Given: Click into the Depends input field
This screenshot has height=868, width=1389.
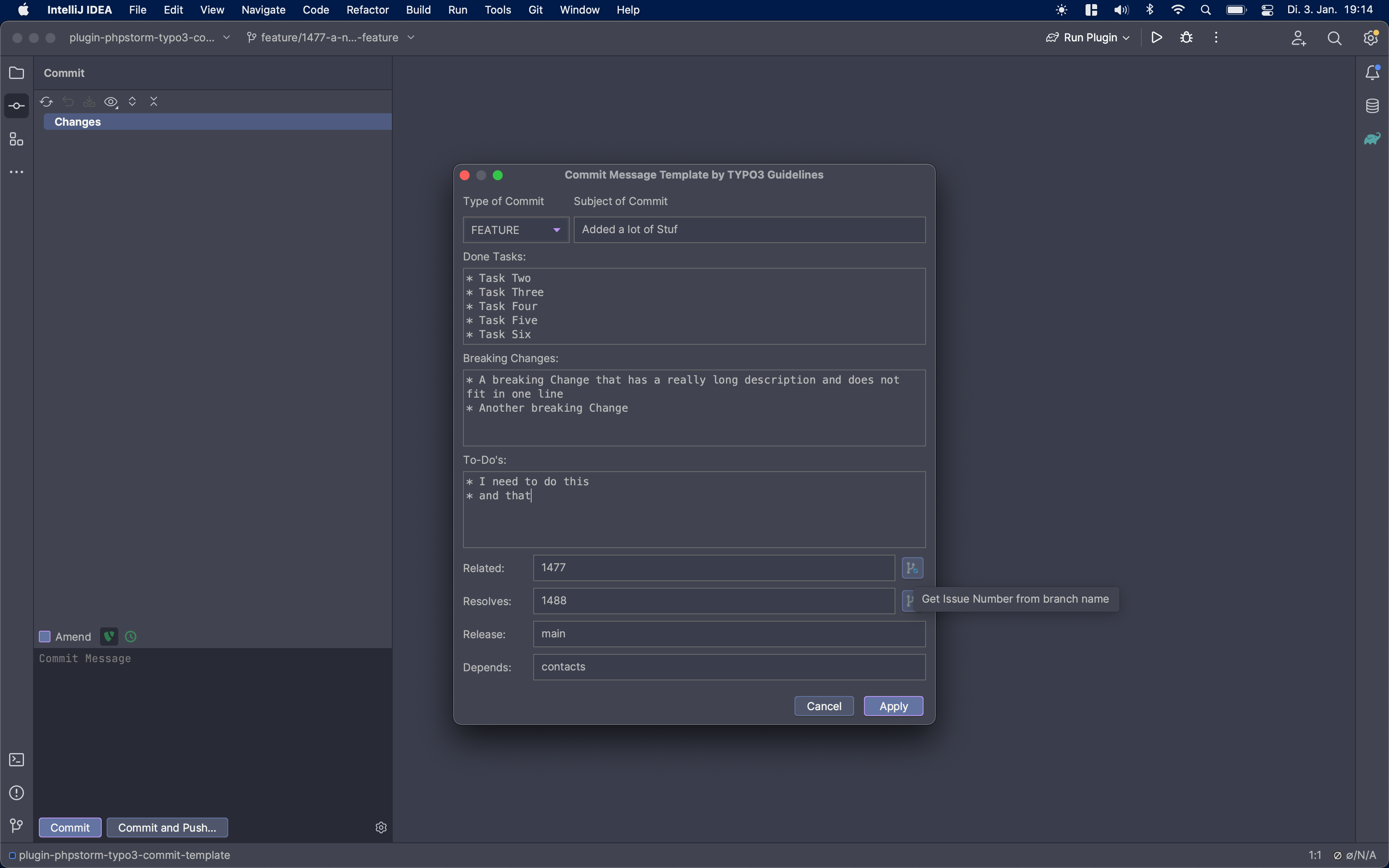Looking at the screenshot, I should [x=729, y=667].
